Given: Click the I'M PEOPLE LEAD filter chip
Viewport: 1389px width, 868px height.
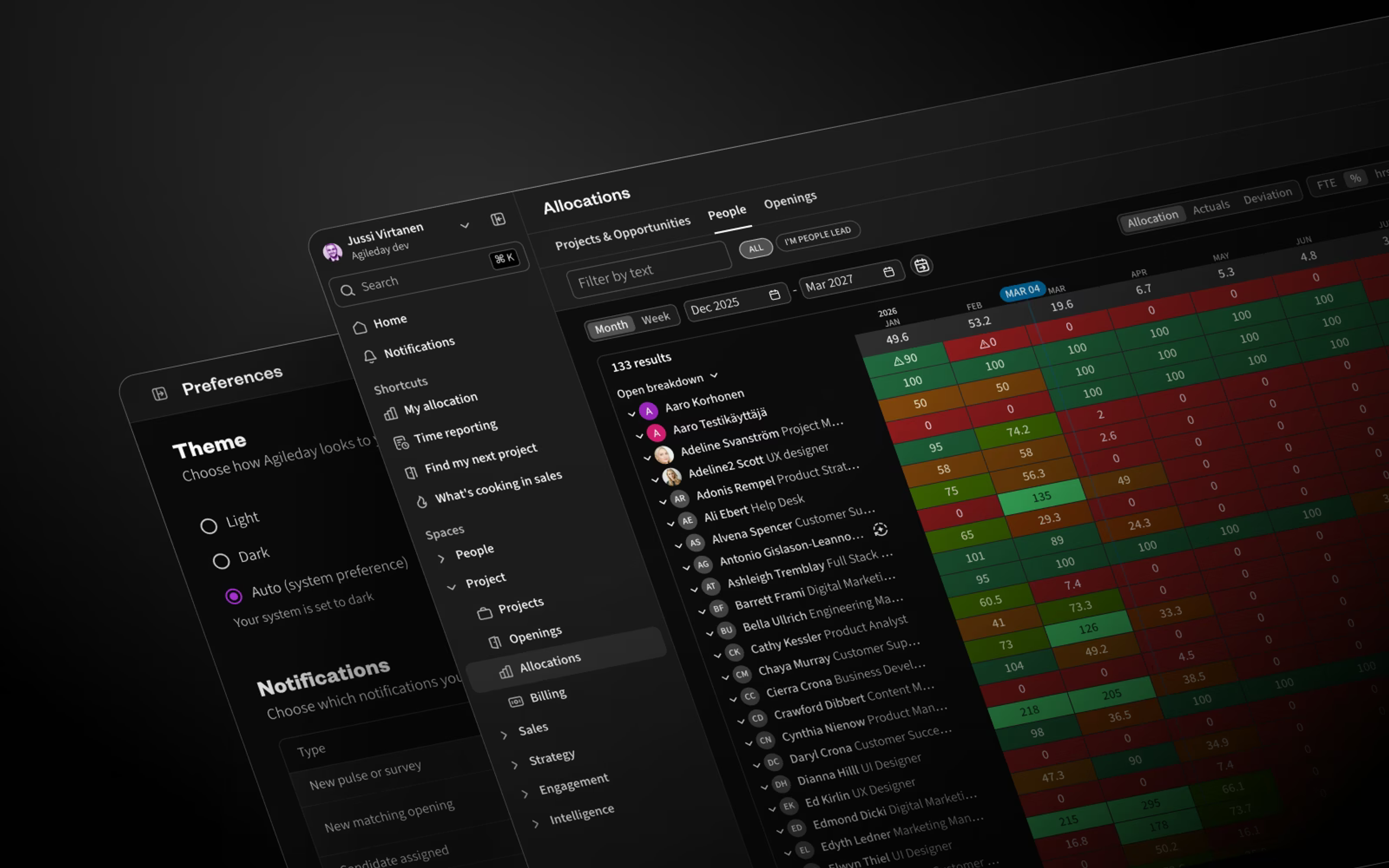Looking at the screenshot, I should tap(817, 235).
